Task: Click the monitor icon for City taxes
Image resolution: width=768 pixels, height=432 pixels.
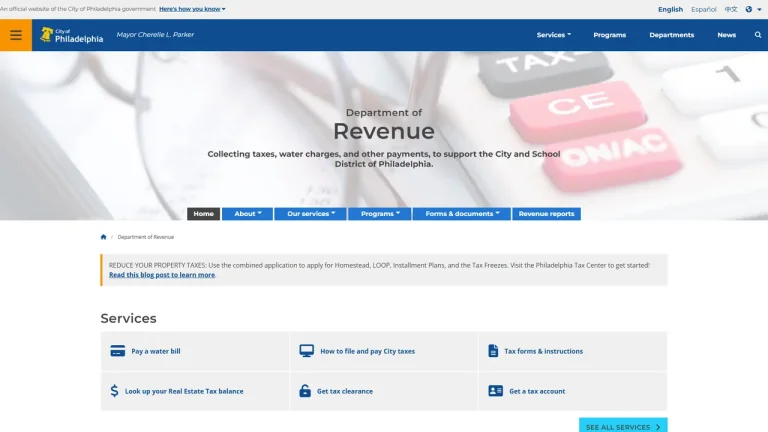Action: (x=307, y=351)
